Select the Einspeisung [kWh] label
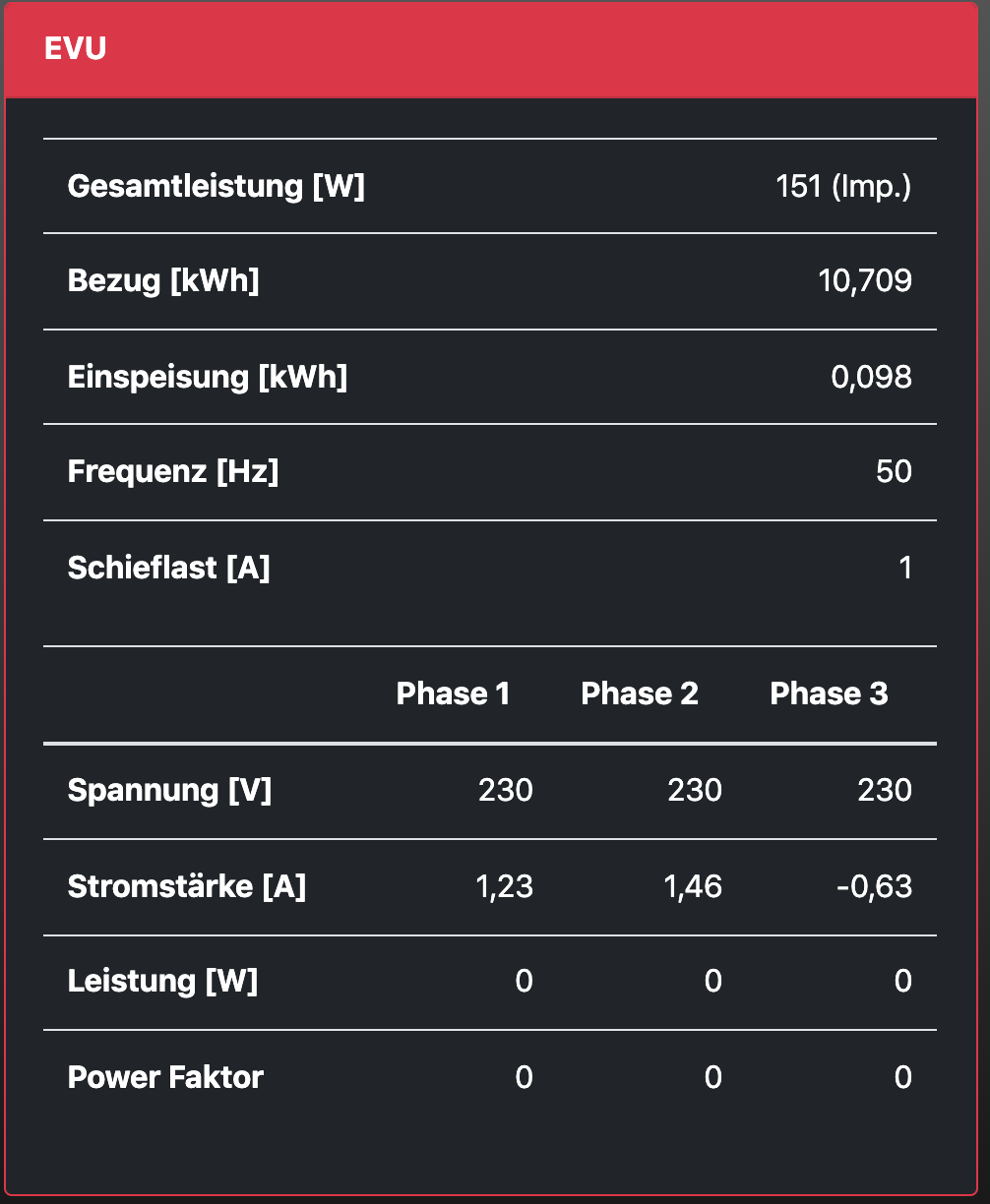Image resolution: width=990 pixels, height=1204 pixels. point(208,377)
